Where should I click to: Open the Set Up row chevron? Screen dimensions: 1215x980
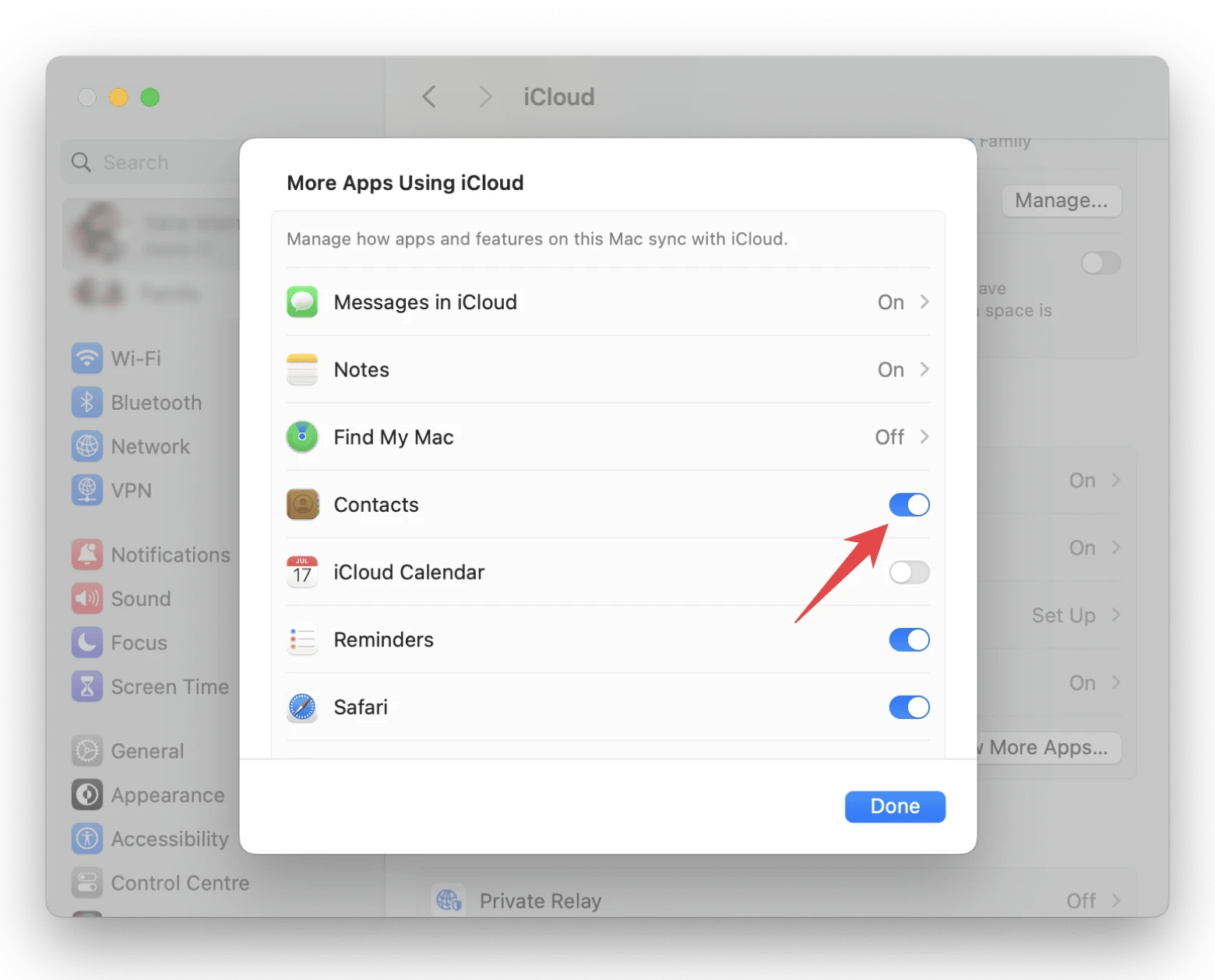[x=1116, y=615]
